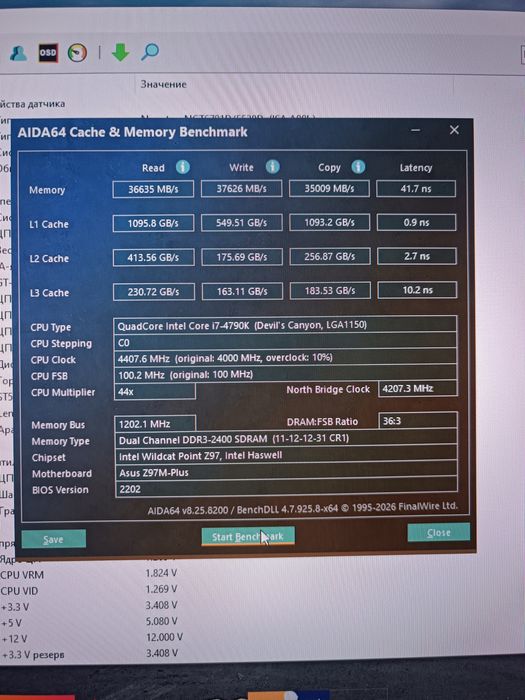The image size is (525, 700).
Task: Select CPU VID row in sensor list
Action: tap(89, 590)
